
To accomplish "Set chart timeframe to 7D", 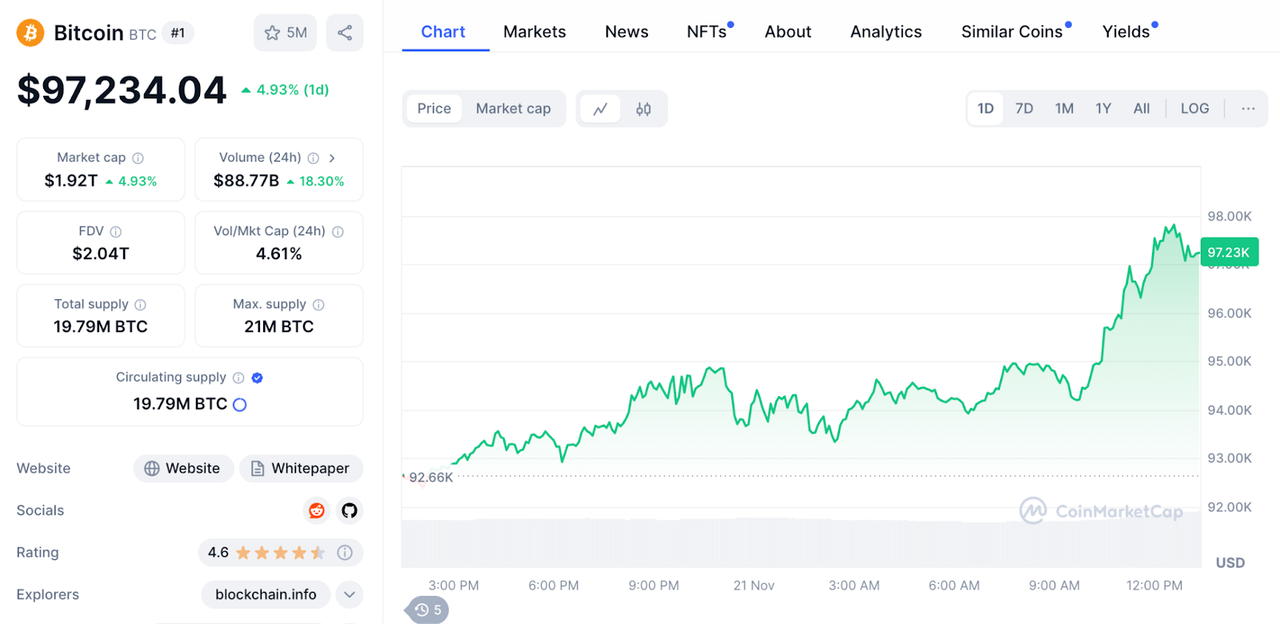I will tap(1024, 108).
